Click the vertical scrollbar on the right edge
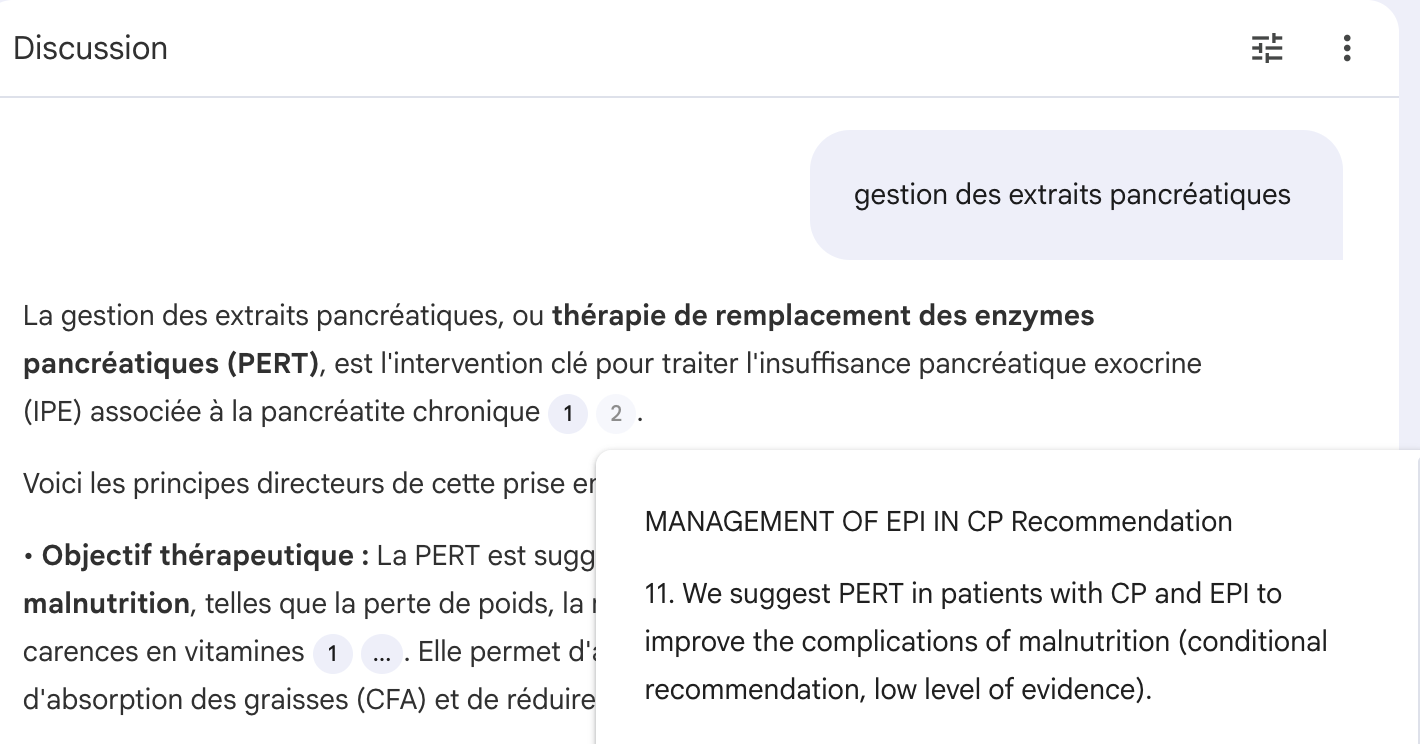Screen dimensions: 1420x744 [1409, 250]
